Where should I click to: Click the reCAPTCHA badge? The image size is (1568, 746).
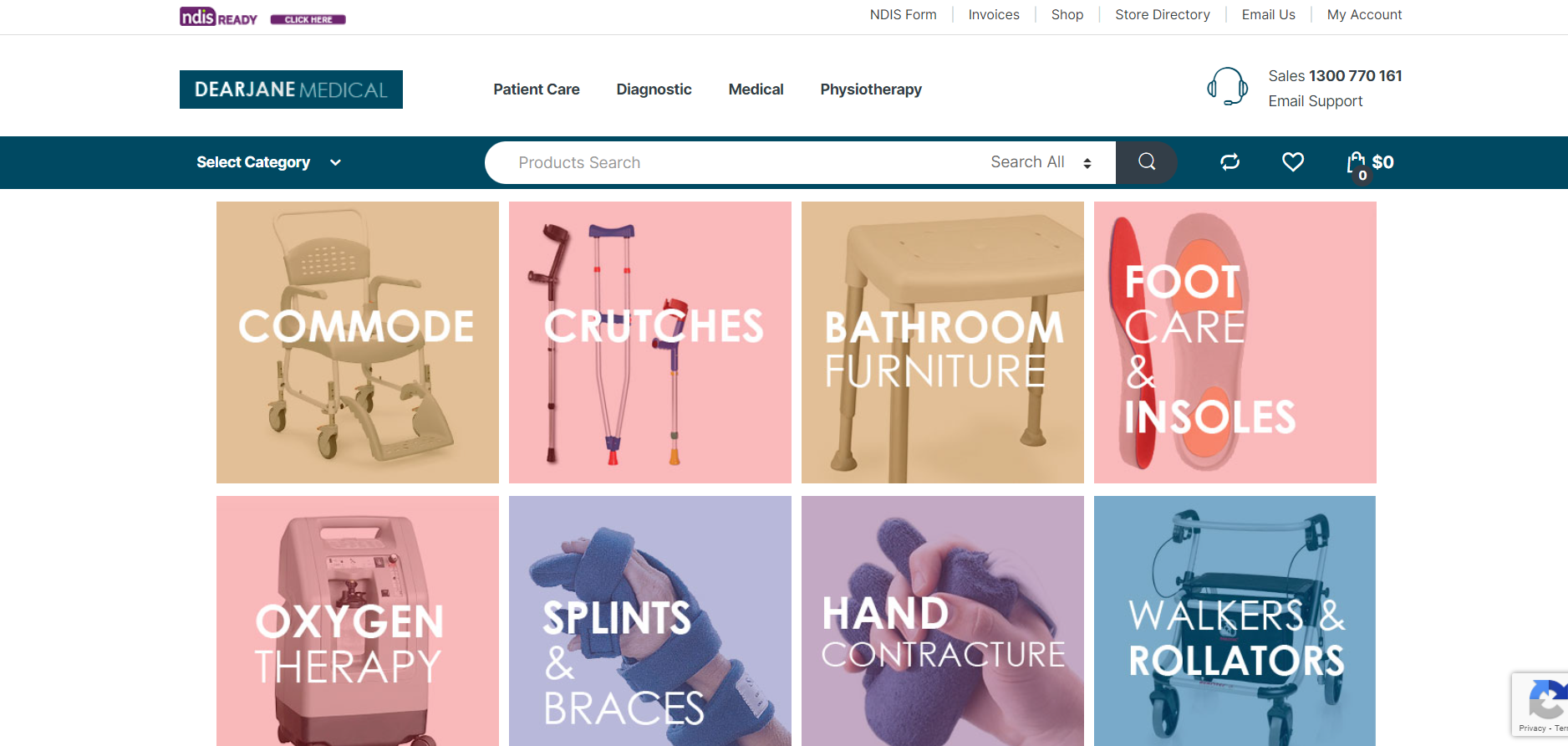[1540, 704]
